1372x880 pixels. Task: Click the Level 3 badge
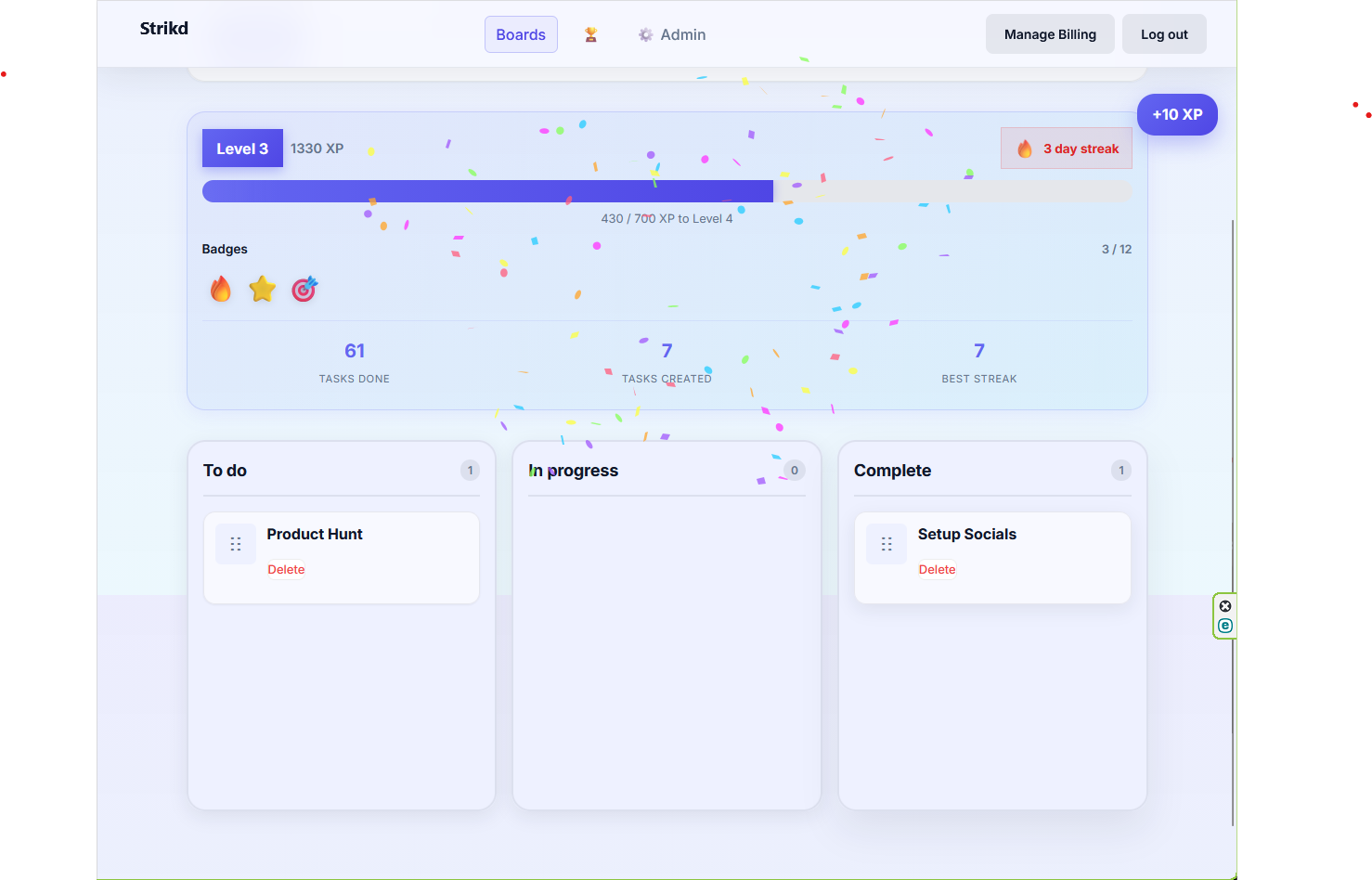click(x=242, y=148)
